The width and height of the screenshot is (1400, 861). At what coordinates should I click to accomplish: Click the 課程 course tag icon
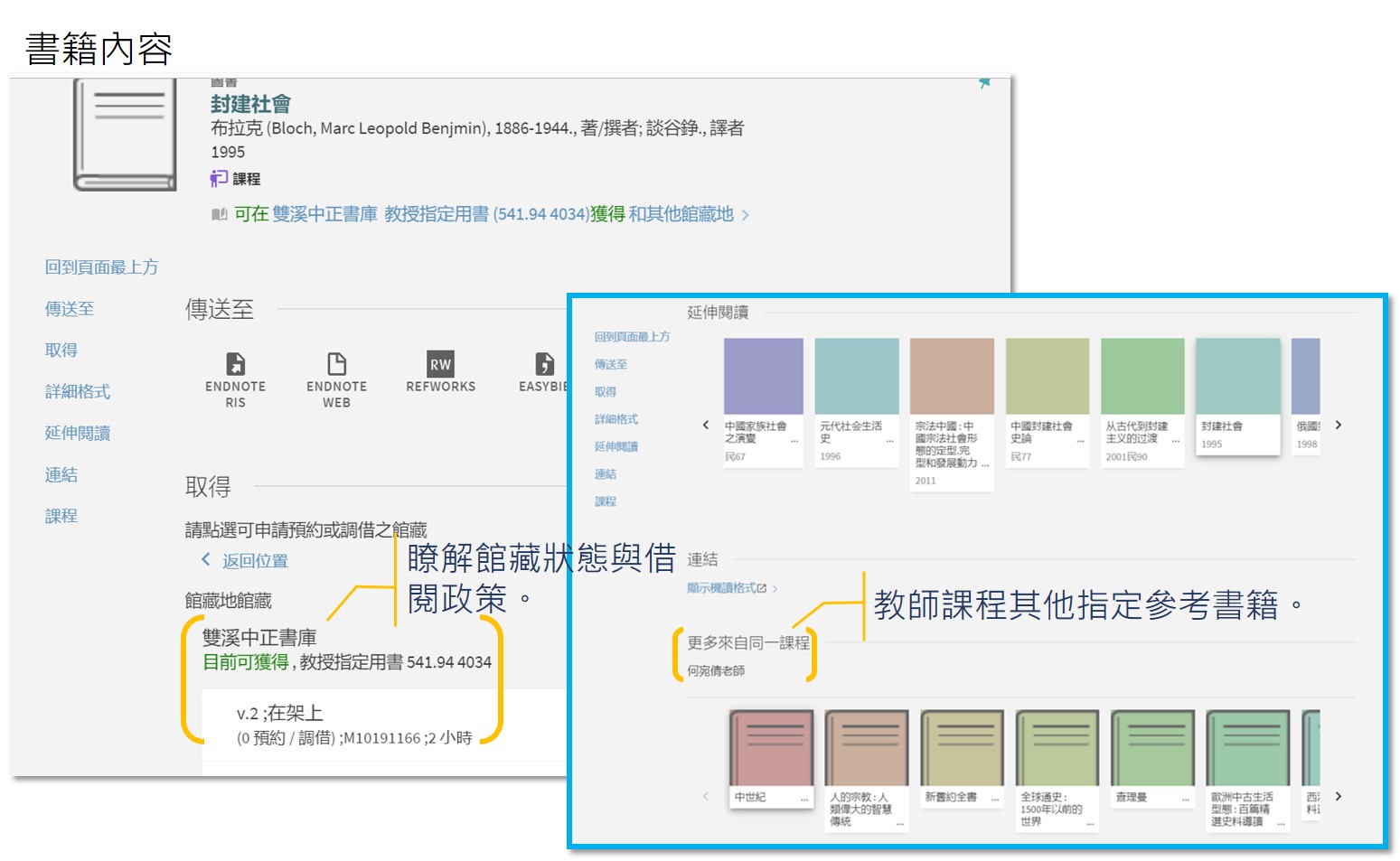click(x=219, y=179)
